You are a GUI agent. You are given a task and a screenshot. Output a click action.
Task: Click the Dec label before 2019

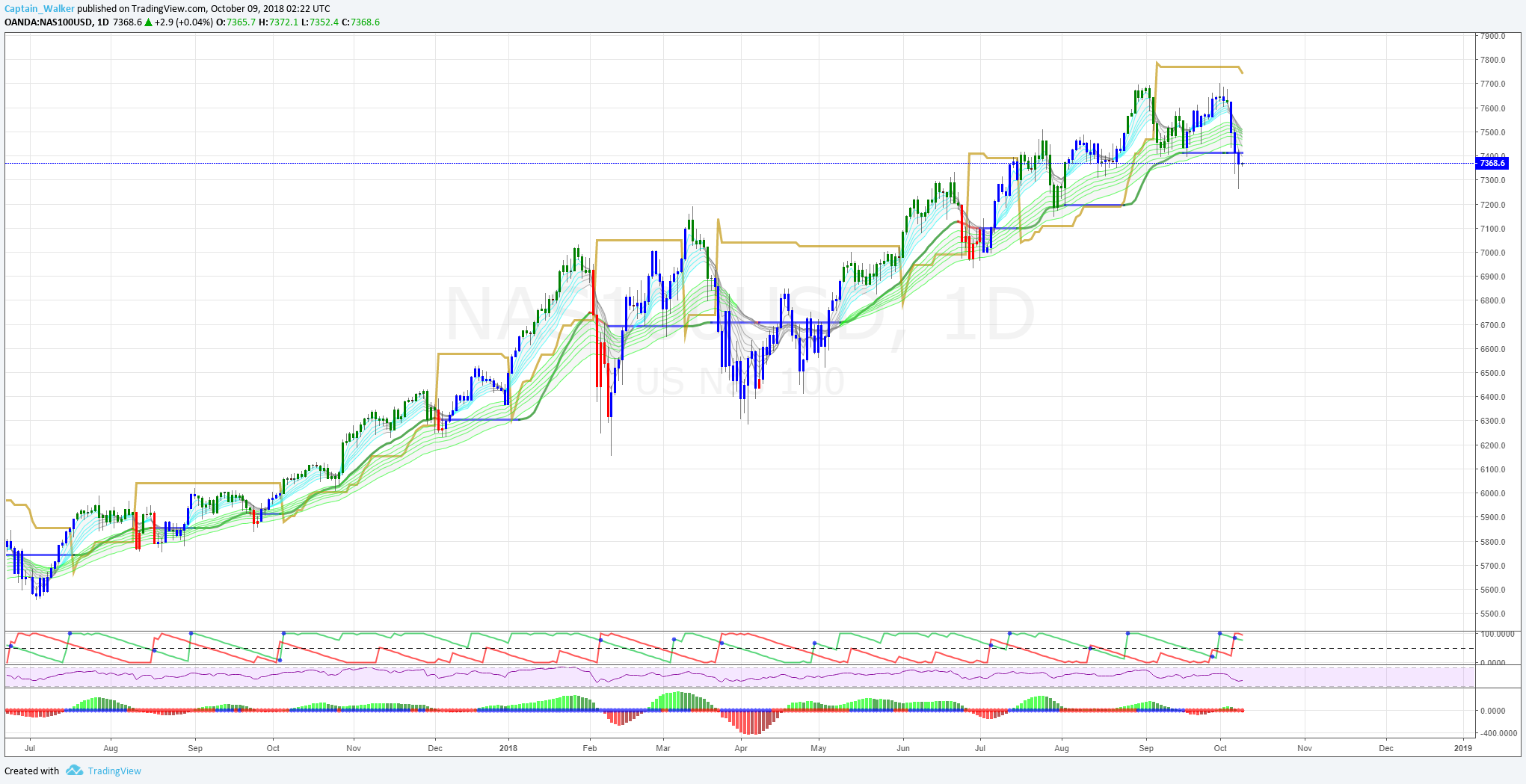pos(1386,748)
